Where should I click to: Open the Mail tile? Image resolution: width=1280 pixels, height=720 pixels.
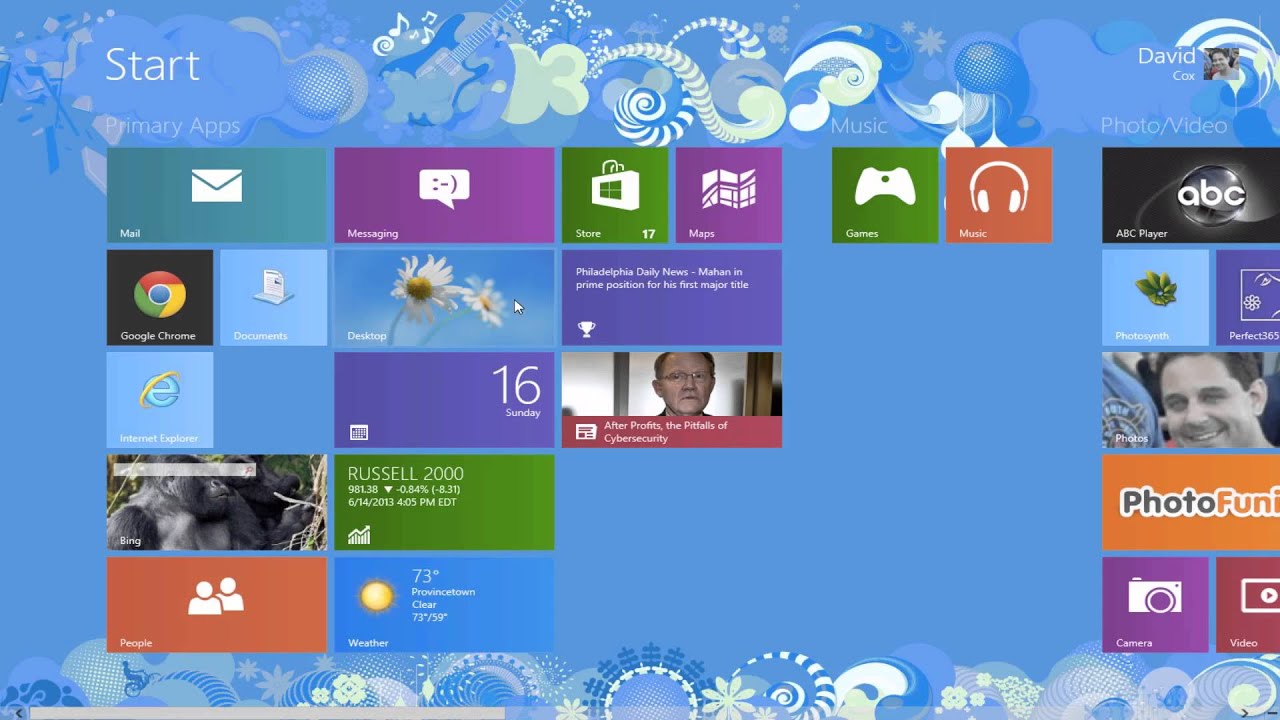pyautogui.click(x=216, y=195)
